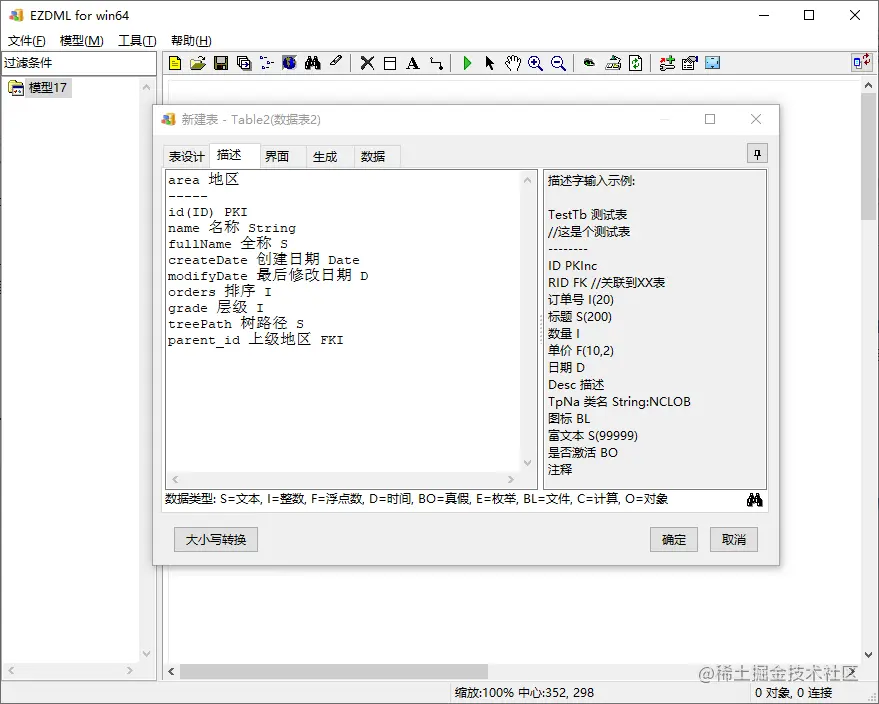Click the description editor scroll down arrow
This screenshot has width=879, height=704.
point(528,463)
